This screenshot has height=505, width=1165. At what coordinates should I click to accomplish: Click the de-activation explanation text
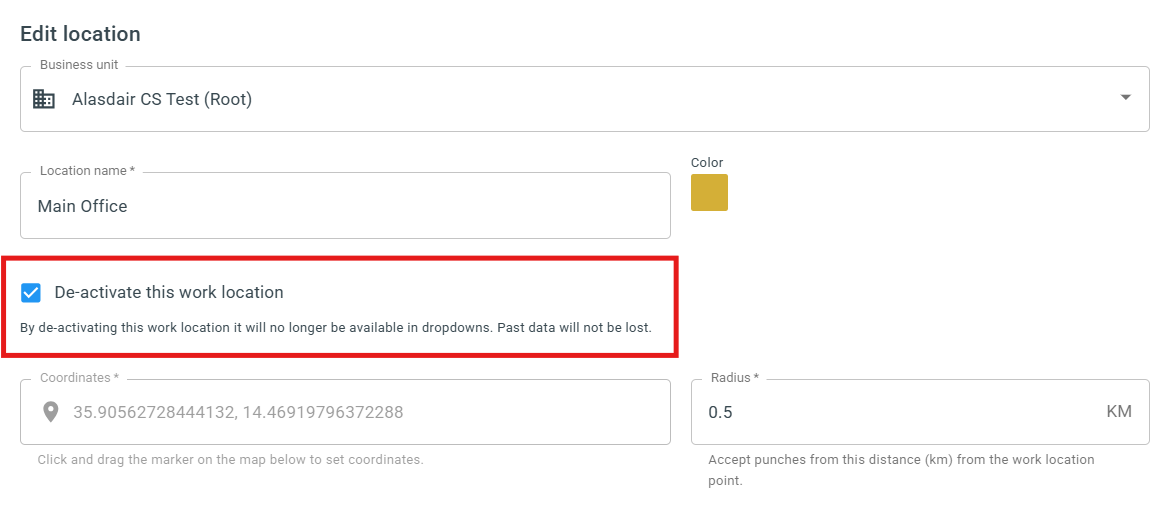[x=336, y=328]
